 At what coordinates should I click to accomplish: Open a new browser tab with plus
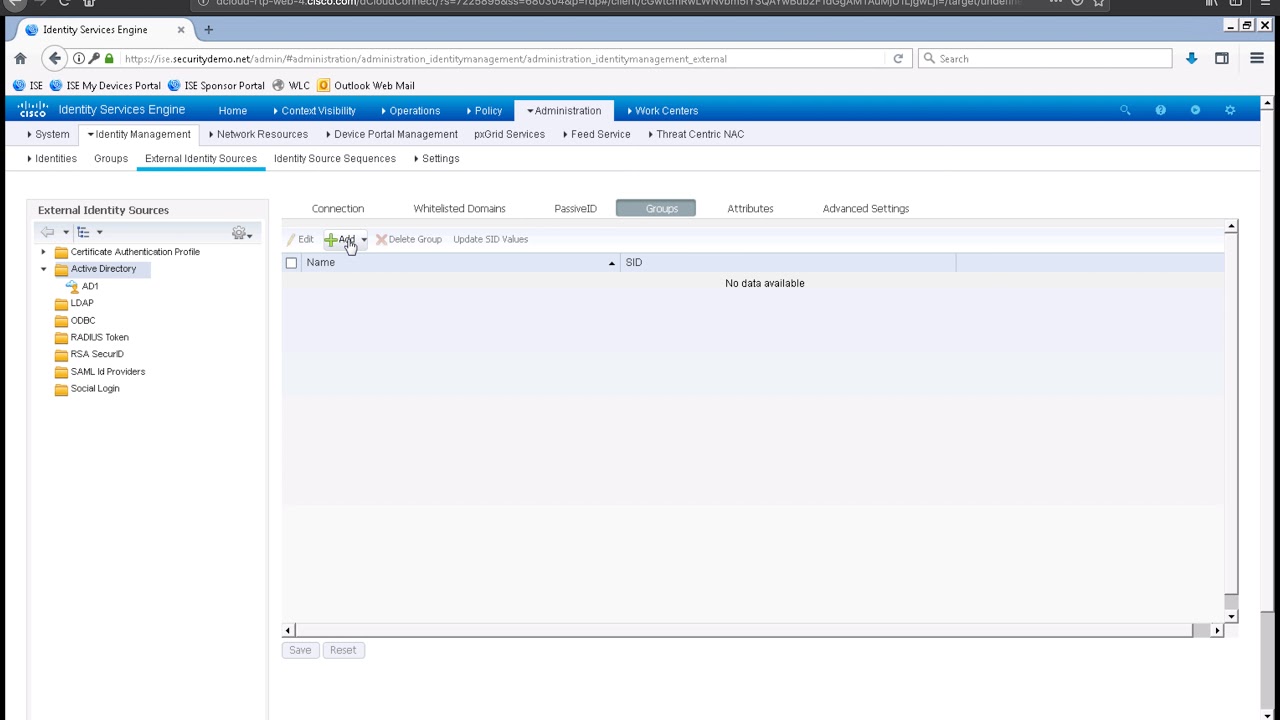208,30
